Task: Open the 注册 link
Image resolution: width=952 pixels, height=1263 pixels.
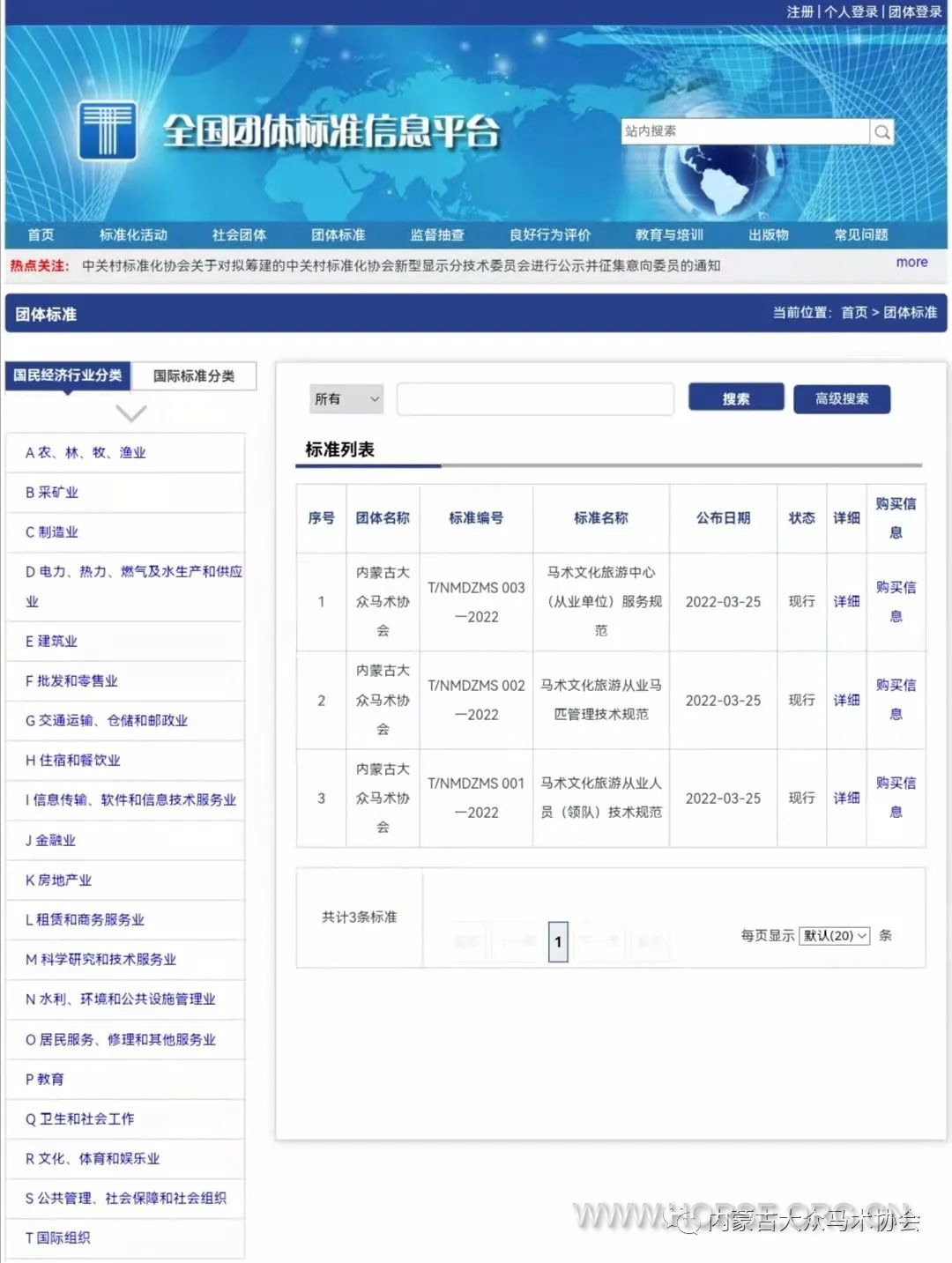Action: click(x=800, y=11)
